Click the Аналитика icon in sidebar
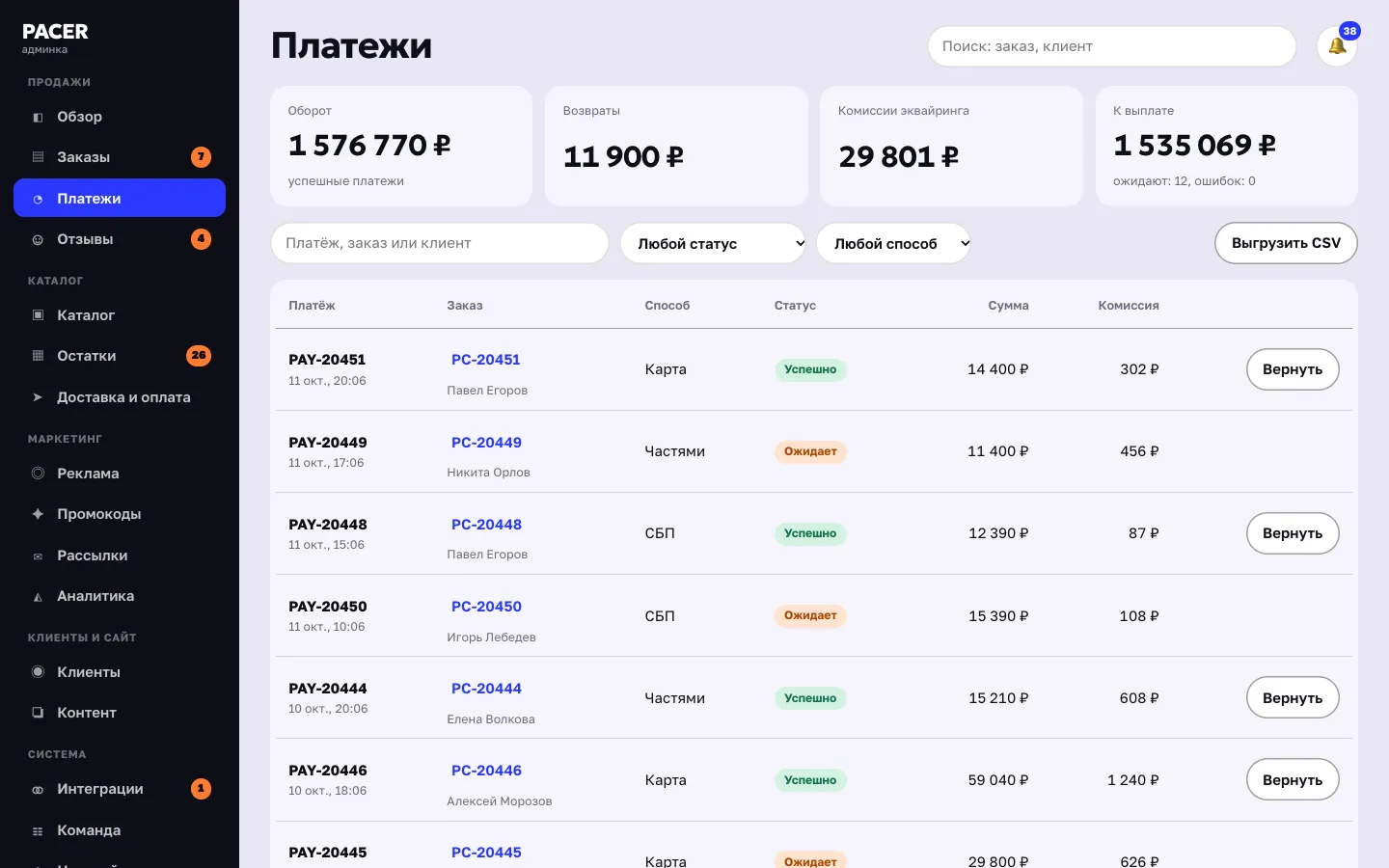The height and width of the screenshot is (868, 1389). click(38, 596)
